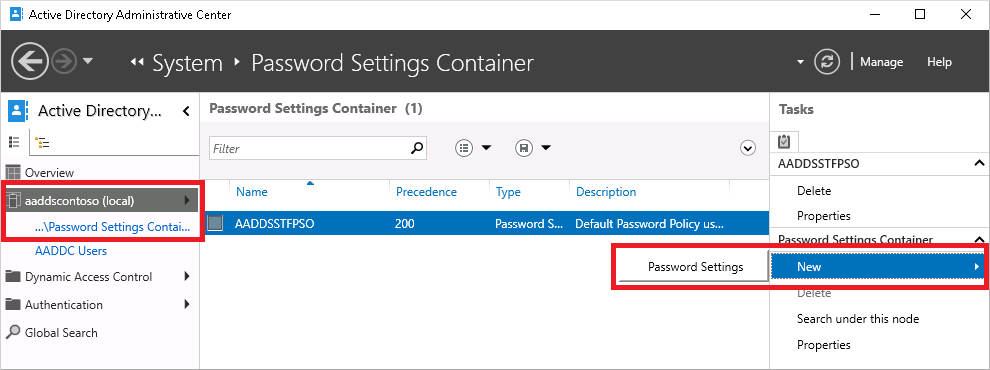Click the AADDSSTFPSO row icon

pyautogui.click(x=215, y=224)
